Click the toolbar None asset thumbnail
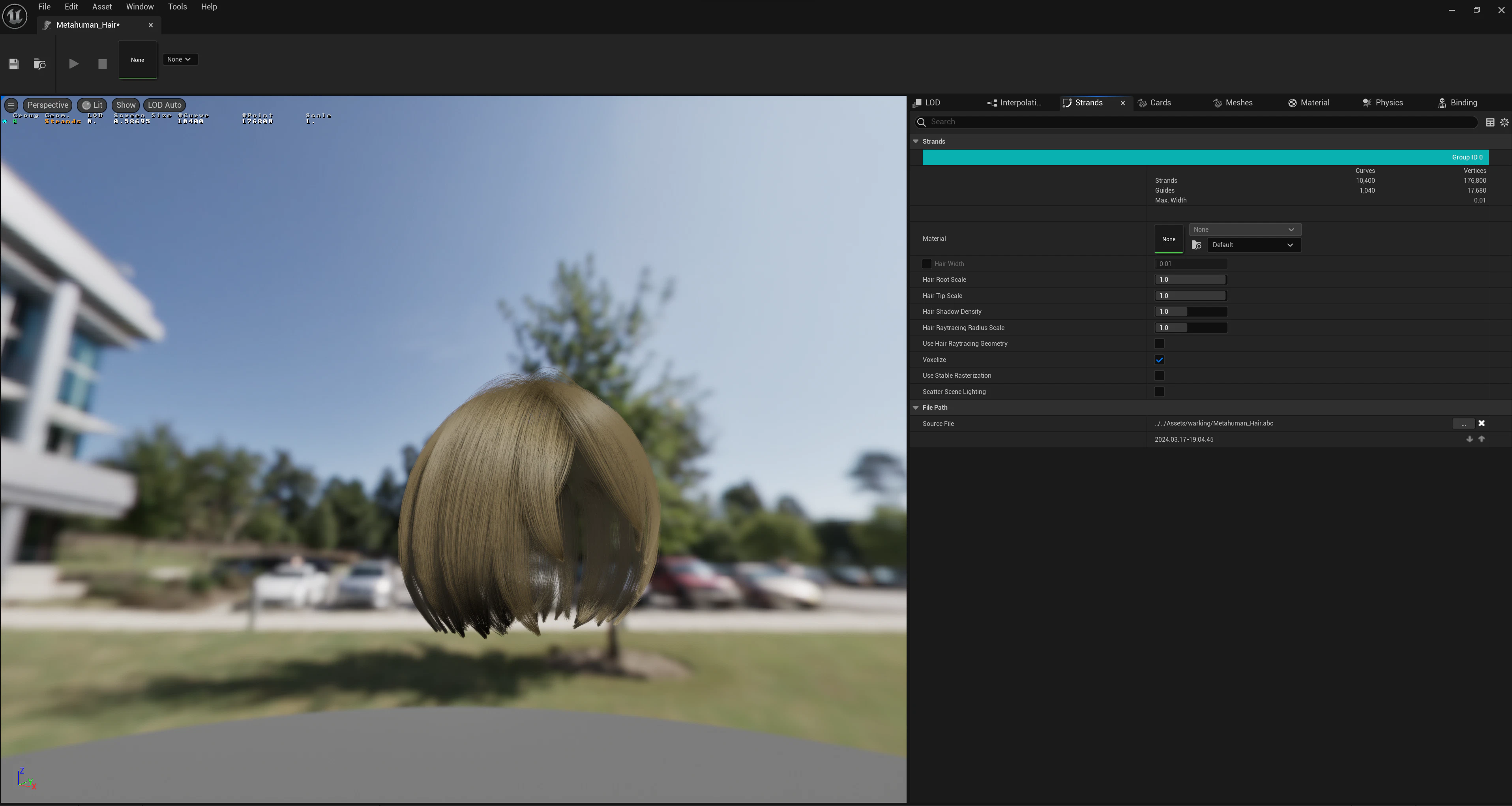This screenshot has width=1512, height=806. tap(137, 59)
